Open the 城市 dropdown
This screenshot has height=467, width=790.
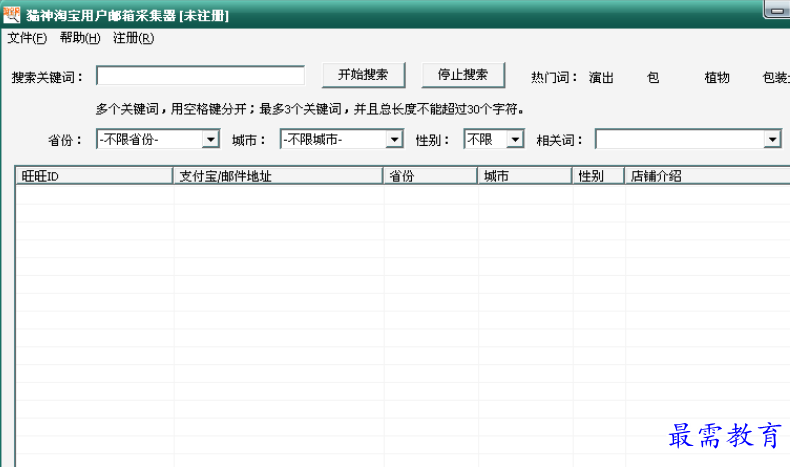(342, 139)
